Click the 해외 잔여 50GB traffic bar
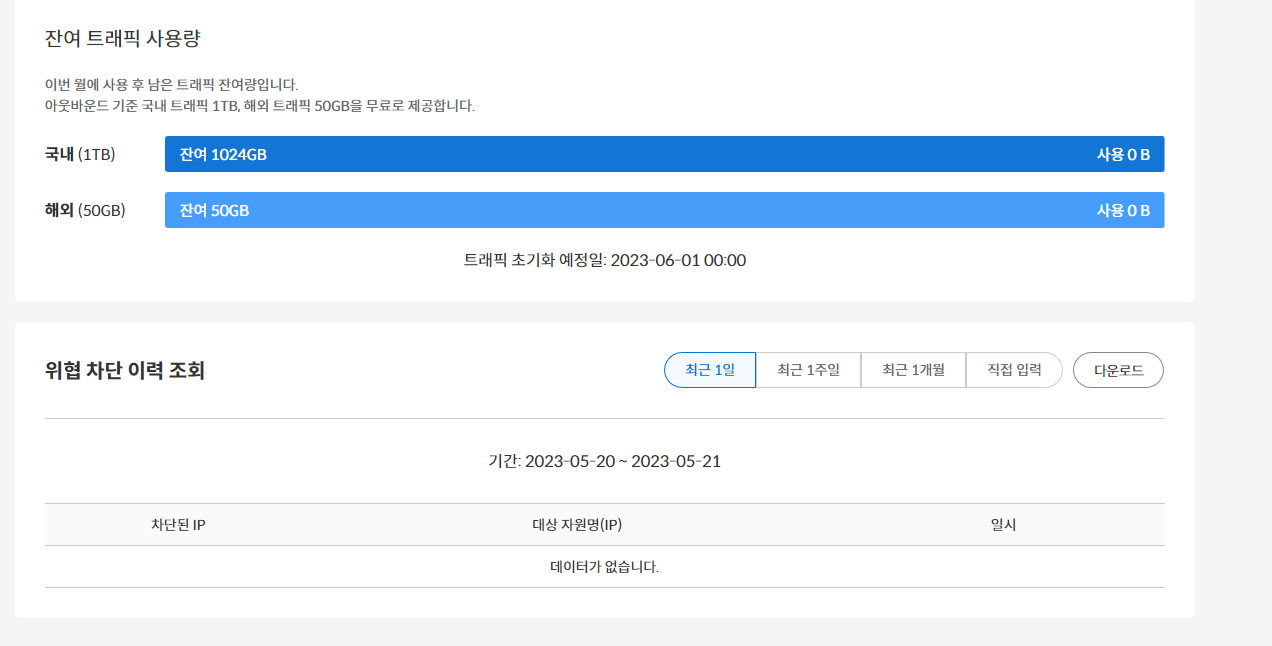Image resolution: width=1272 pixels, height=646 pixels. (664, 210)
